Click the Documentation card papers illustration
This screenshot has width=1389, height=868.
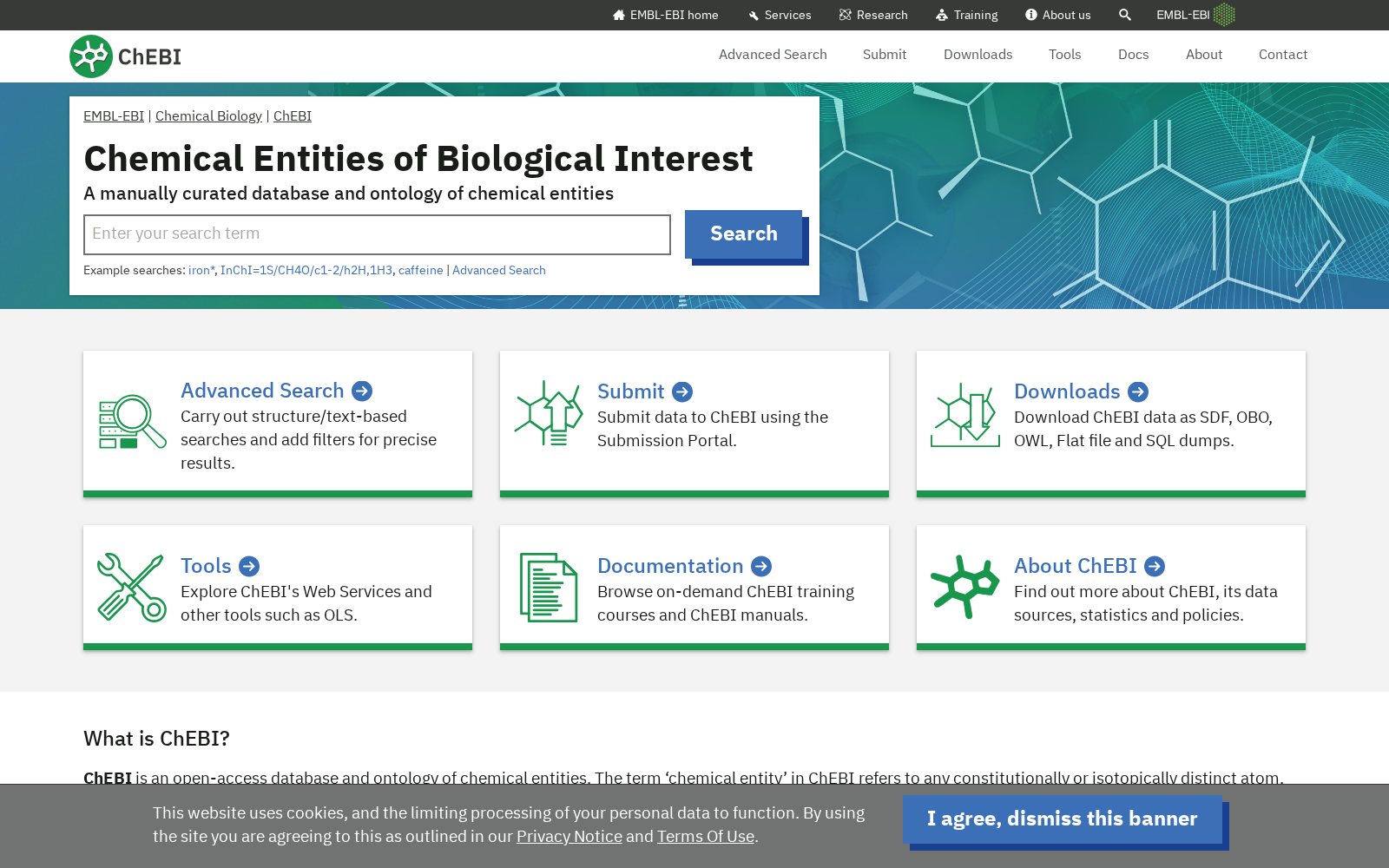pyautogui.click(x=549, y=588)
